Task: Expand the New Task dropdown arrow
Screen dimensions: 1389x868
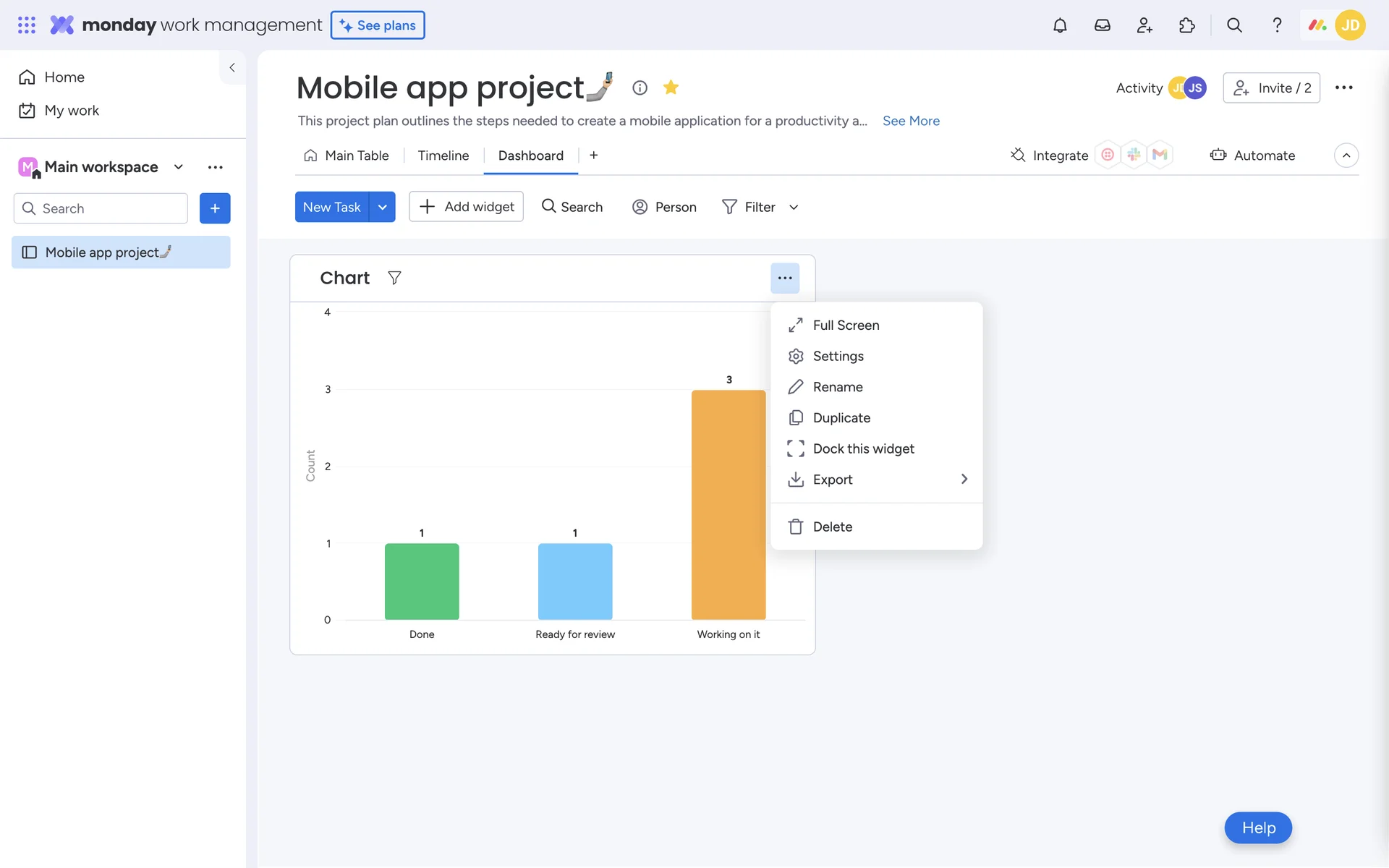Action: point(382,207)
